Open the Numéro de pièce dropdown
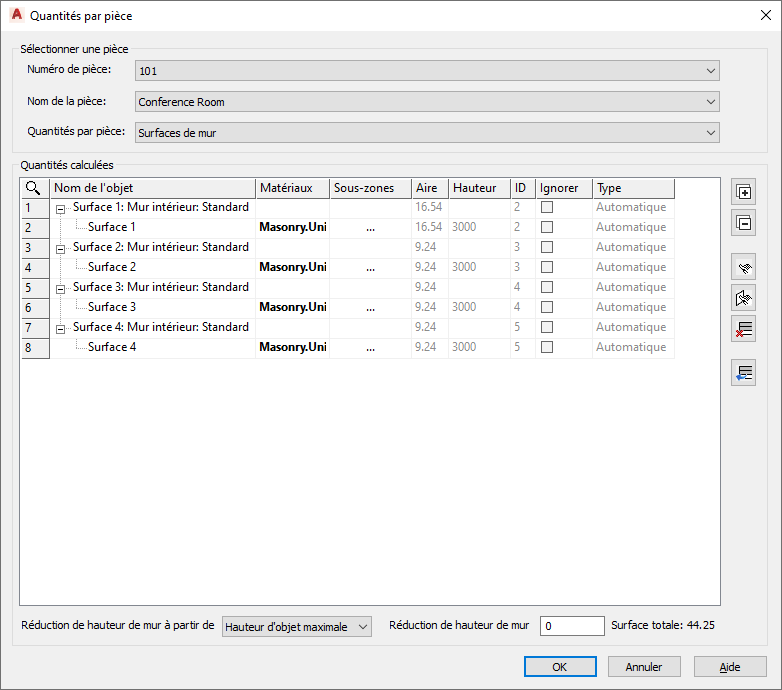This screenshot has width=782, height=690. tap(427, 71)
